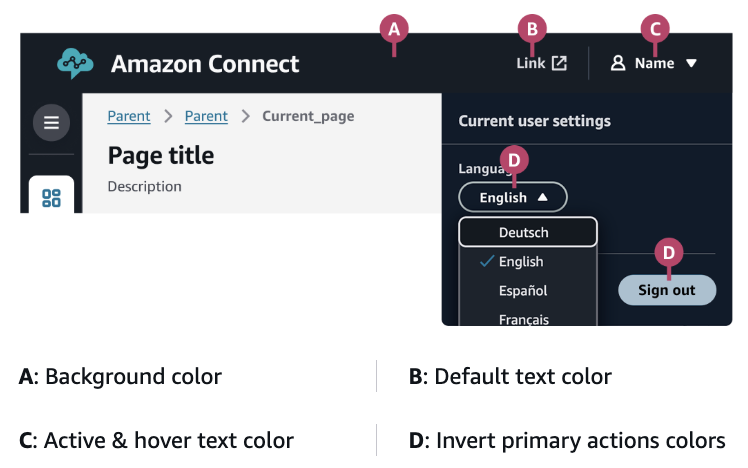The height and width of the screenshot is (468, 748).
Task: Open the English language dropdown
Action: (512, 197)
